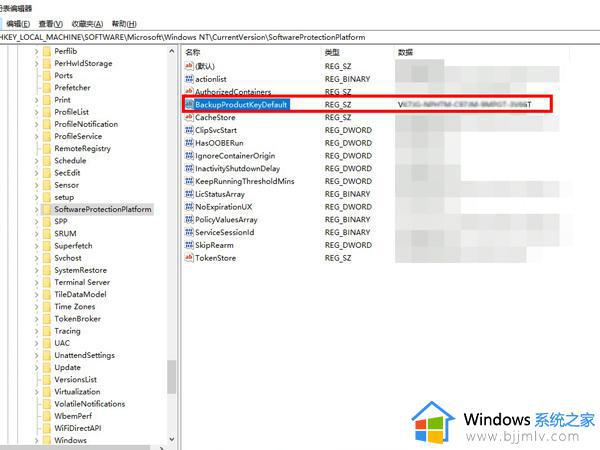Click the actionlist binary value icon
600x450 pixels.
189,79
